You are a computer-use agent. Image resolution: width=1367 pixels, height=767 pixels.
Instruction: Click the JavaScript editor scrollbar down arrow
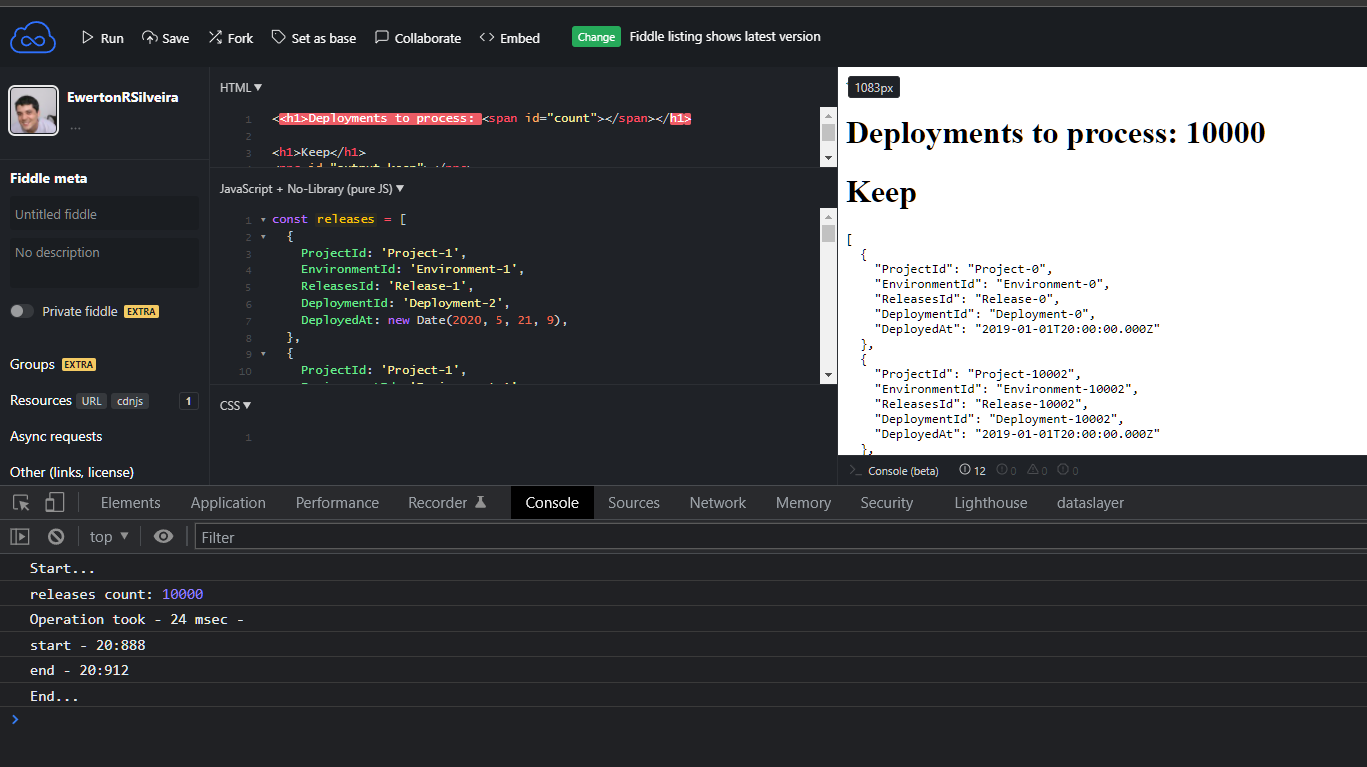click(x=828, y=375)
